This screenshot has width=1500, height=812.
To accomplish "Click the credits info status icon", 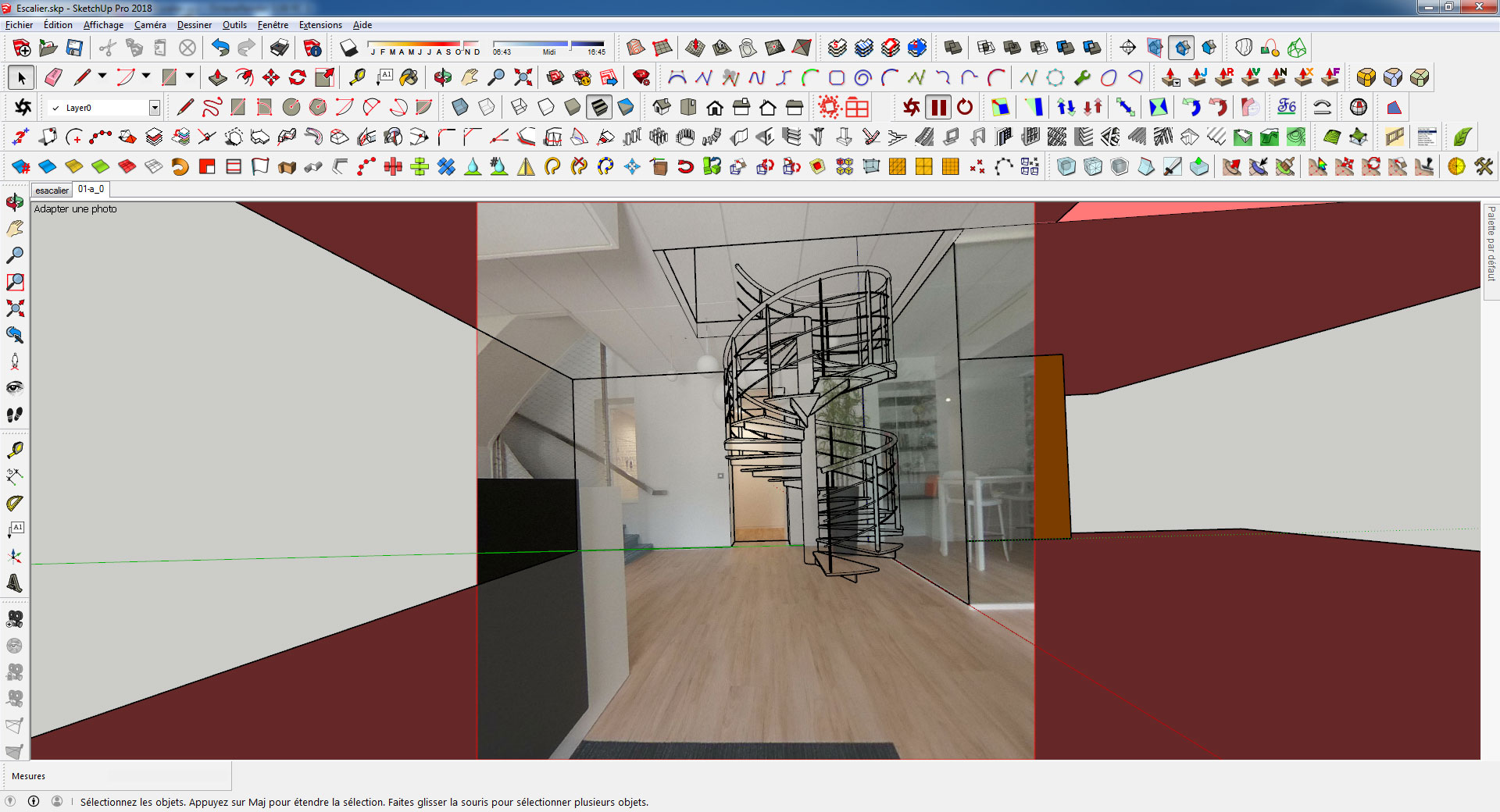I will pos(34,801).
